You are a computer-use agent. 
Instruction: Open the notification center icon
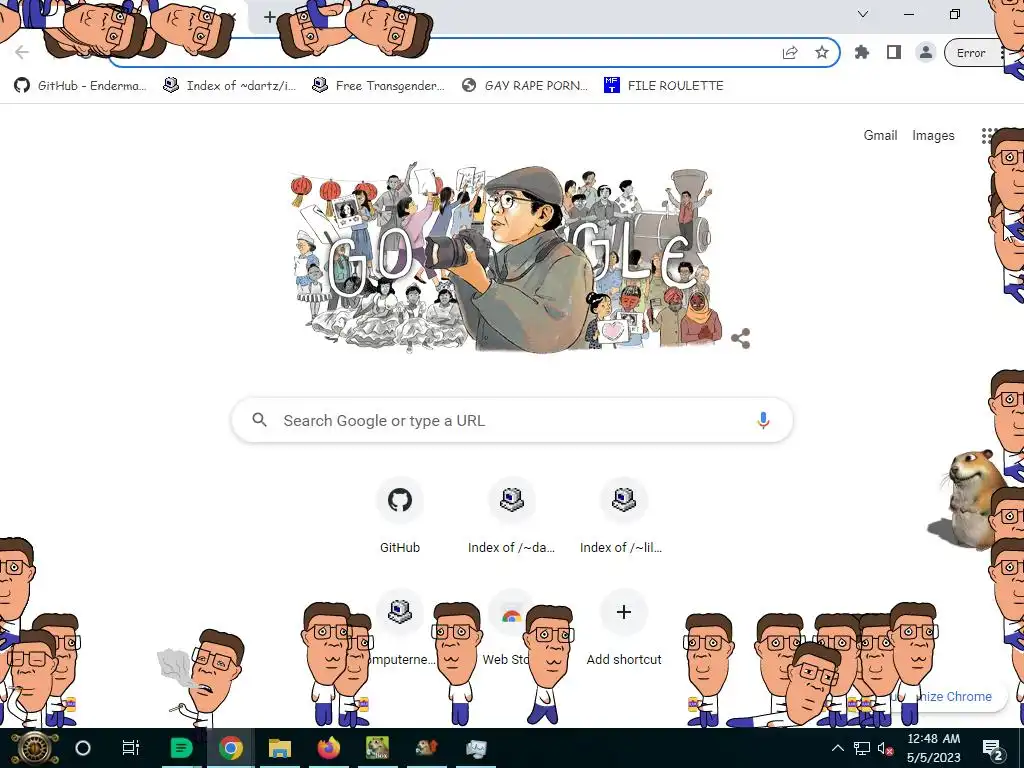[993, 748]
